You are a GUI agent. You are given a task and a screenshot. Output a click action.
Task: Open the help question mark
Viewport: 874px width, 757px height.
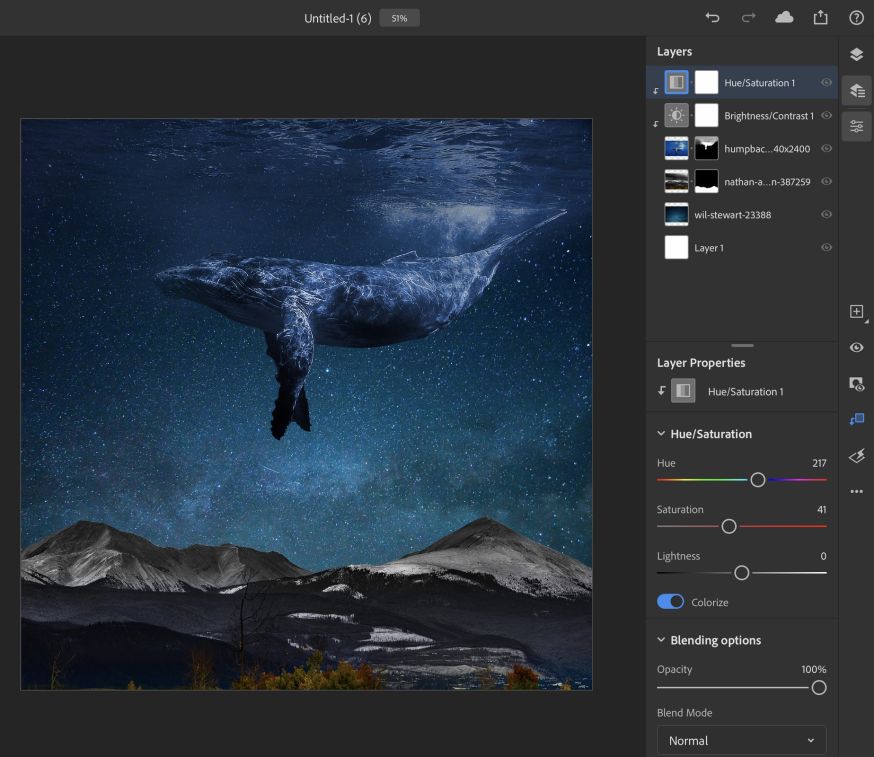coord(856,18)
